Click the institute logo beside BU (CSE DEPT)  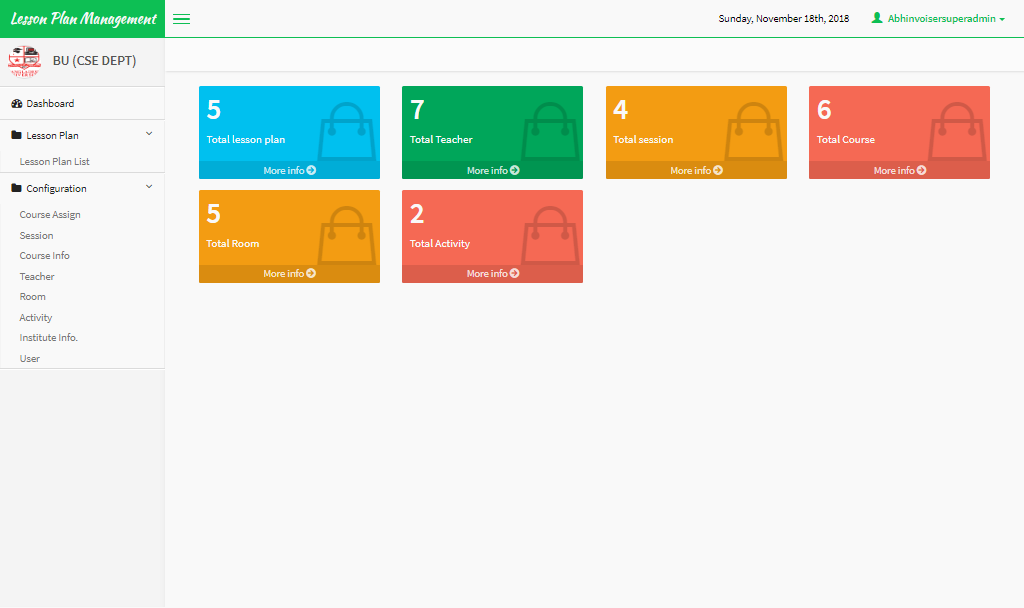coord(24,61)
